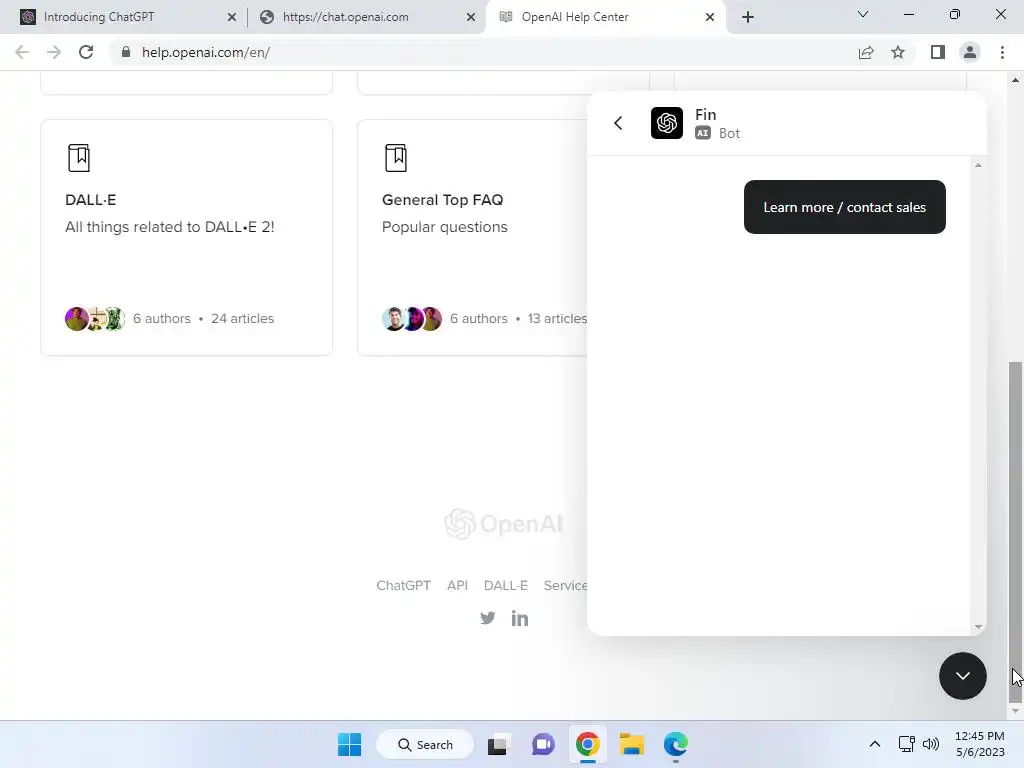This screenshot has height=768, width=1024.
Task: Open the DALL·E collection title
Action: [91, 200]
